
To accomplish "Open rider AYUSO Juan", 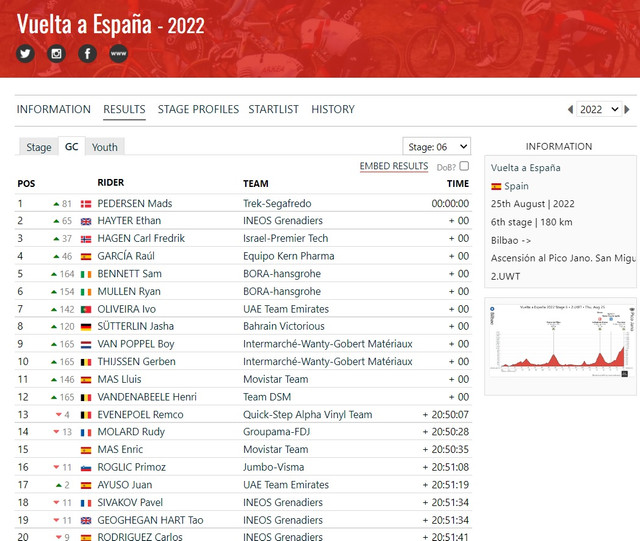I will 124,485.
